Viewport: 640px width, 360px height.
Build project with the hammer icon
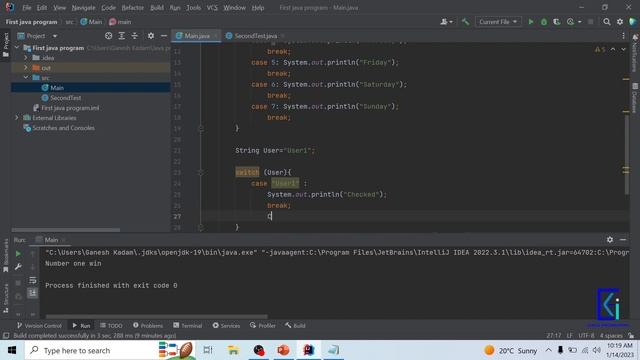click(x=465, y=22)
